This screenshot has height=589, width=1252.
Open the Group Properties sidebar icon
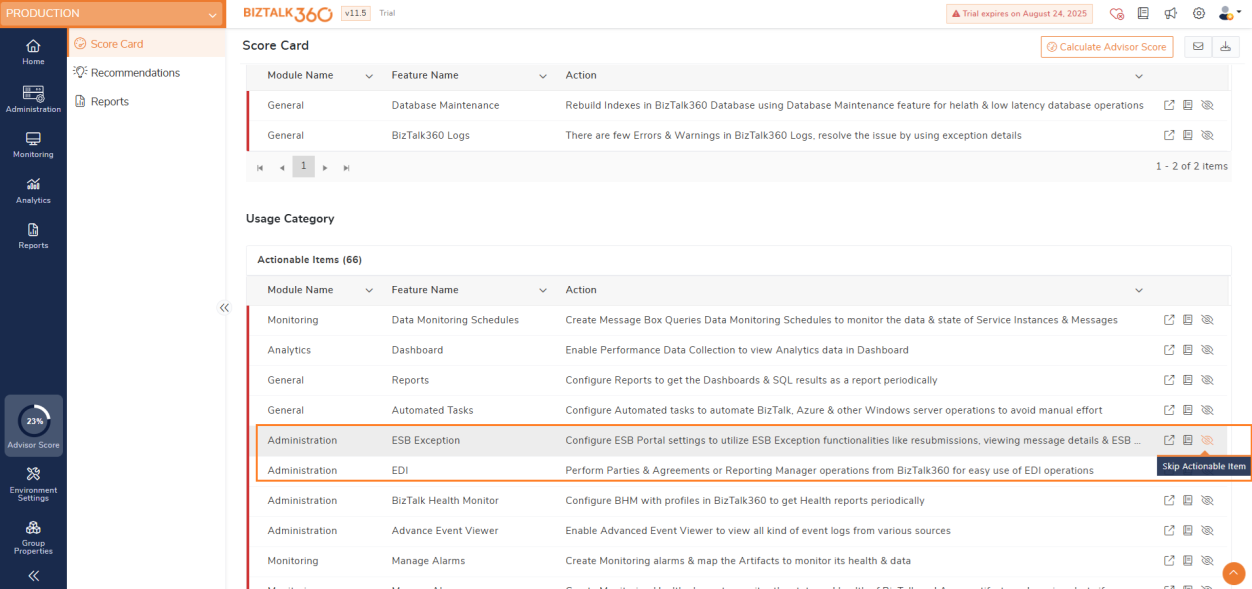pos(33,535)
